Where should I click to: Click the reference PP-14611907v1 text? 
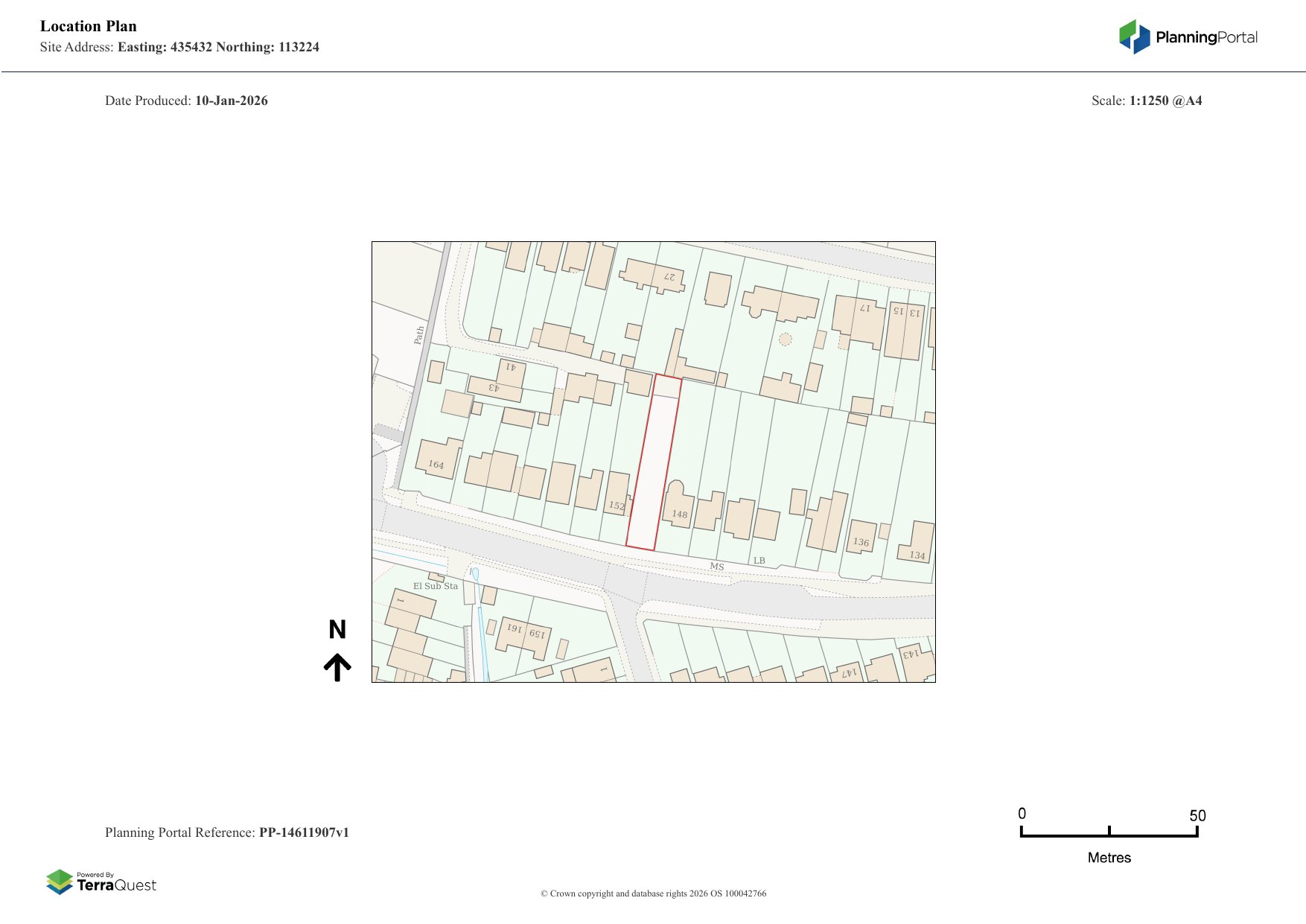tap(304, 832)
